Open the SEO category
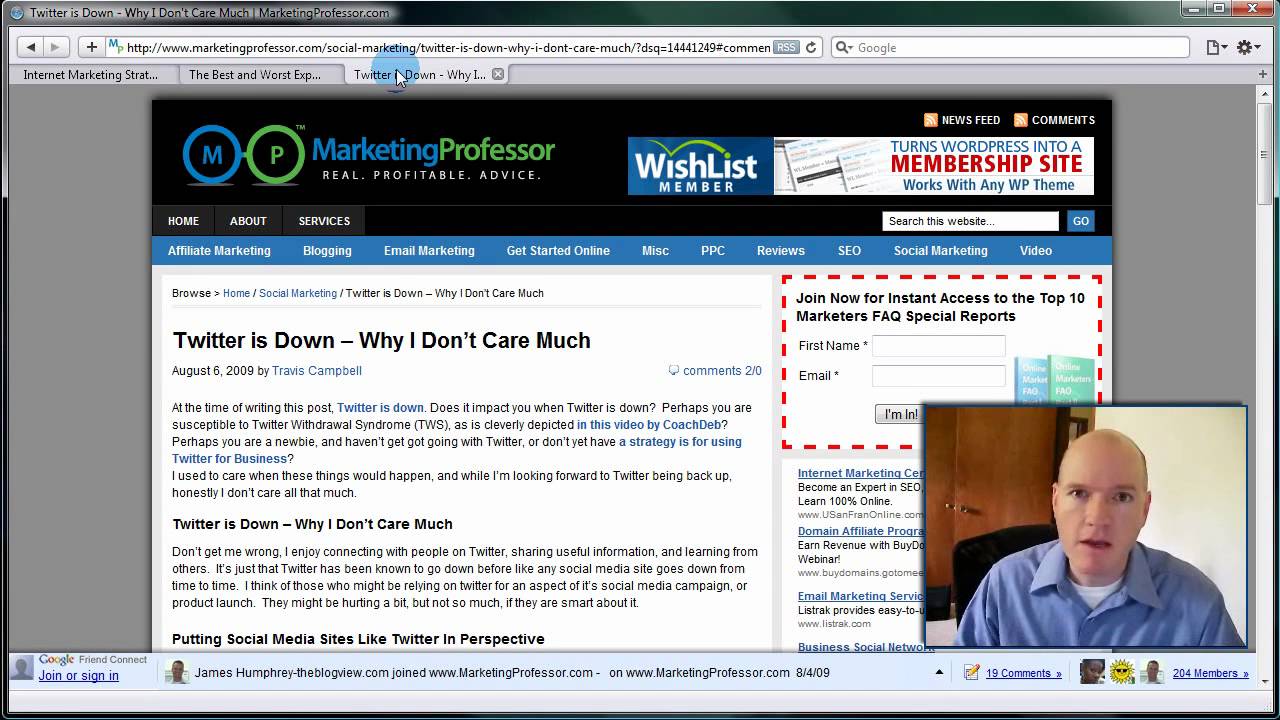 pyautogui.click(x=849, y=251)
